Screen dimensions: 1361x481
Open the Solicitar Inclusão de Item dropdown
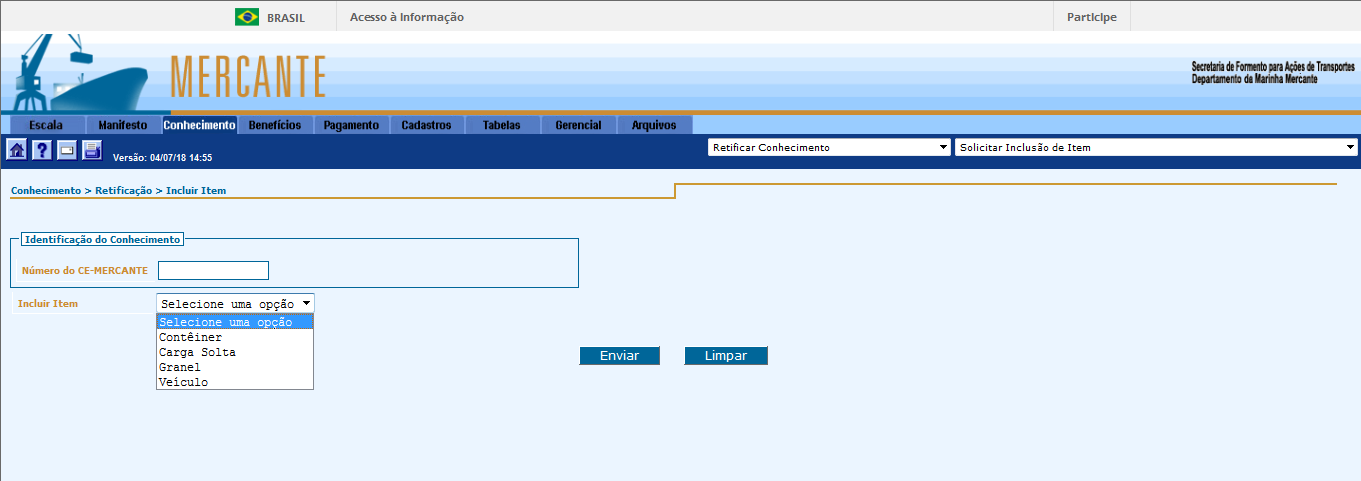(x=1156, y=147)
